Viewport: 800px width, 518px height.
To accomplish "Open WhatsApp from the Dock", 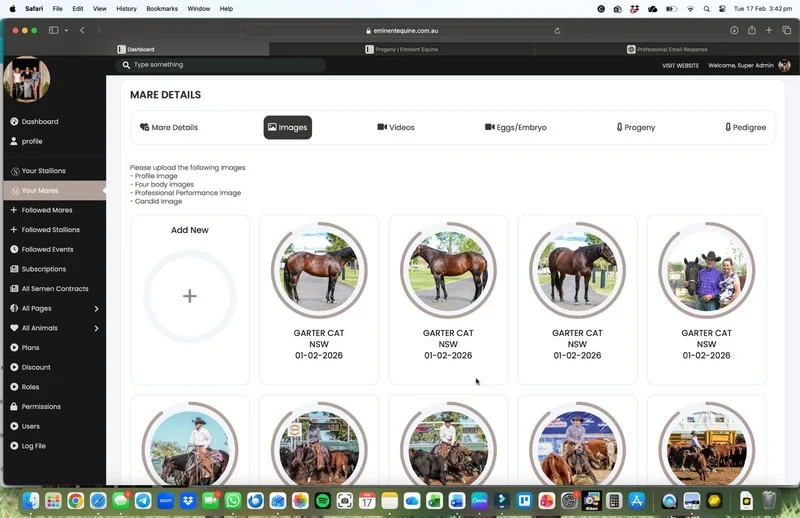I will (x=233, y=501).
